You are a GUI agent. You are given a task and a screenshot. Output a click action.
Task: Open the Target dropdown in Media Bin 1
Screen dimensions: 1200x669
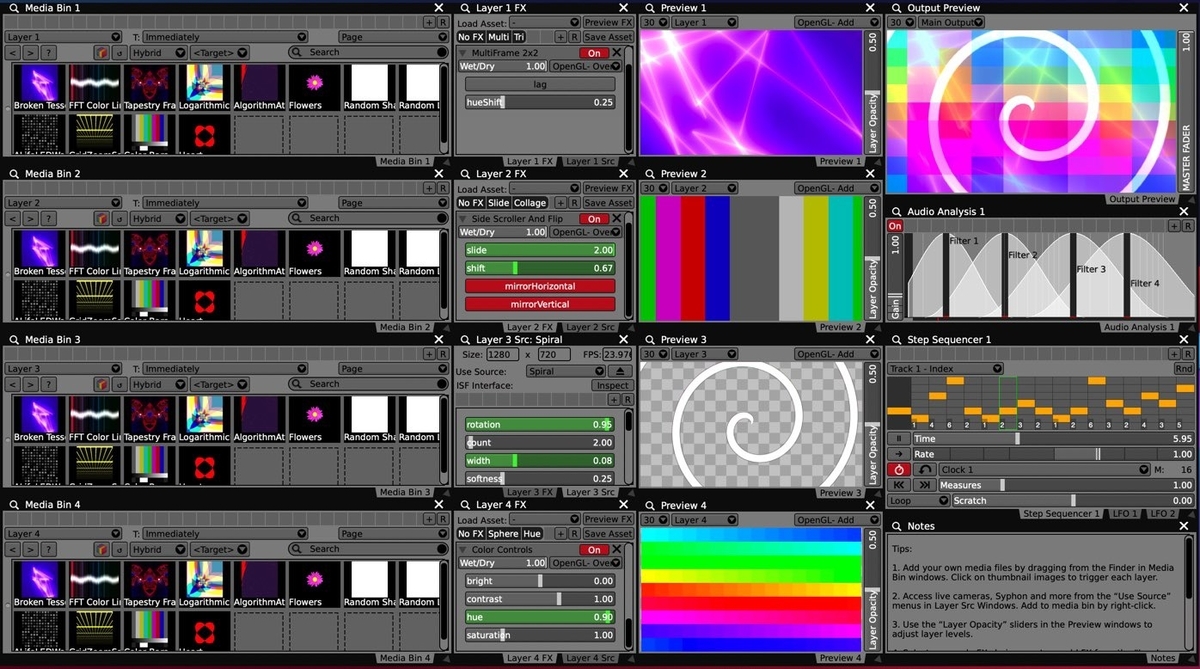(x=221, y=52)
